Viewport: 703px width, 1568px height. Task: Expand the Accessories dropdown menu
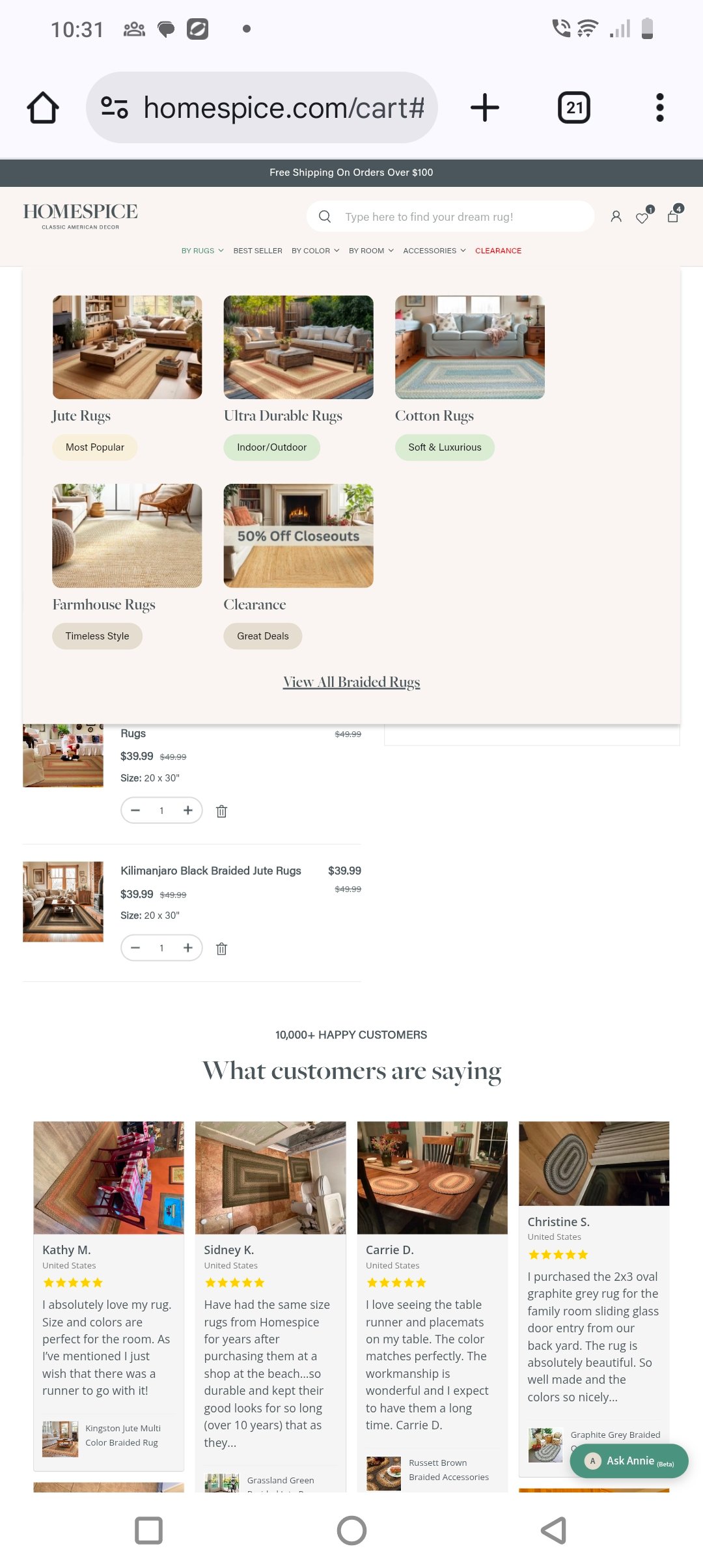[x=434, y=251]
